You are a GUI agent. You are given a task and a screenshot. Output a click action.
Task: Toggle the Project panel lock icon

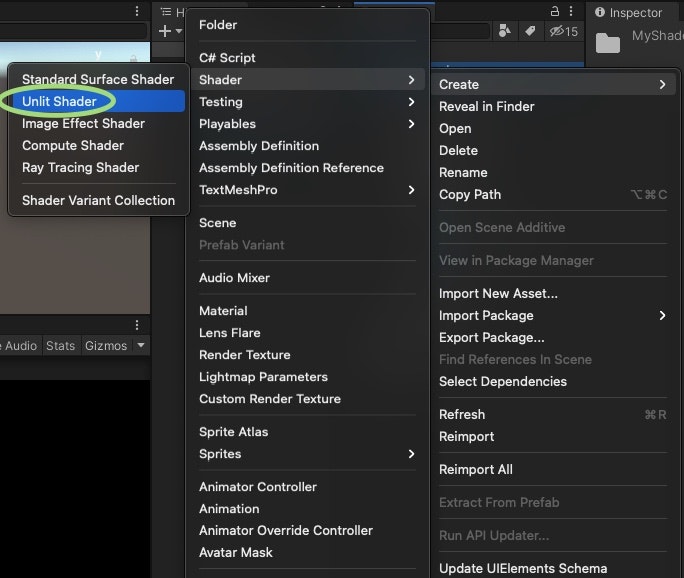click(x=554, y=11)
